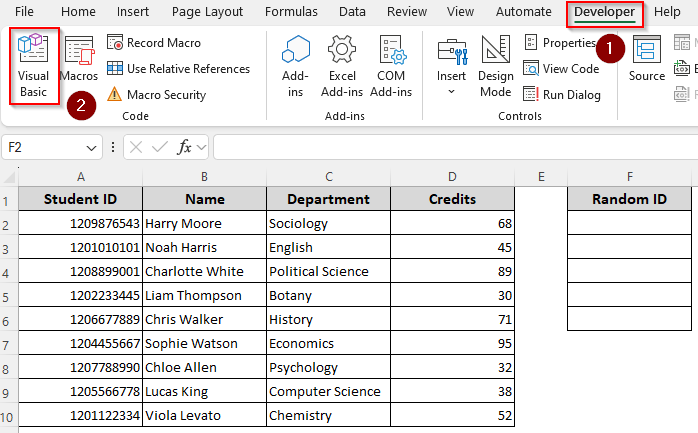Select the Credits value 71
The image size is (698, 433).
tap(452, 319)
